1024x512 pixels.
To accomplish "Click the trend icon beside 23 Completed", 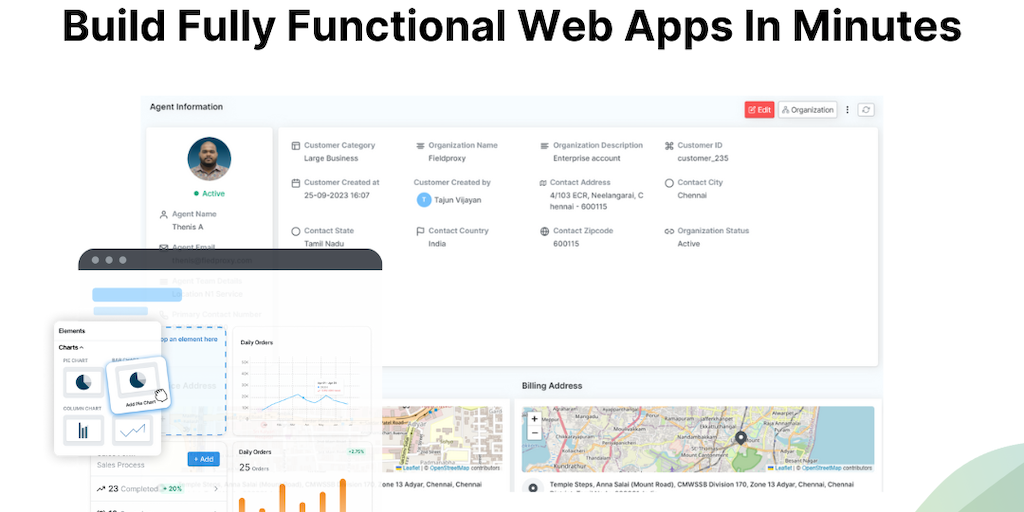I will click(101, 488).
